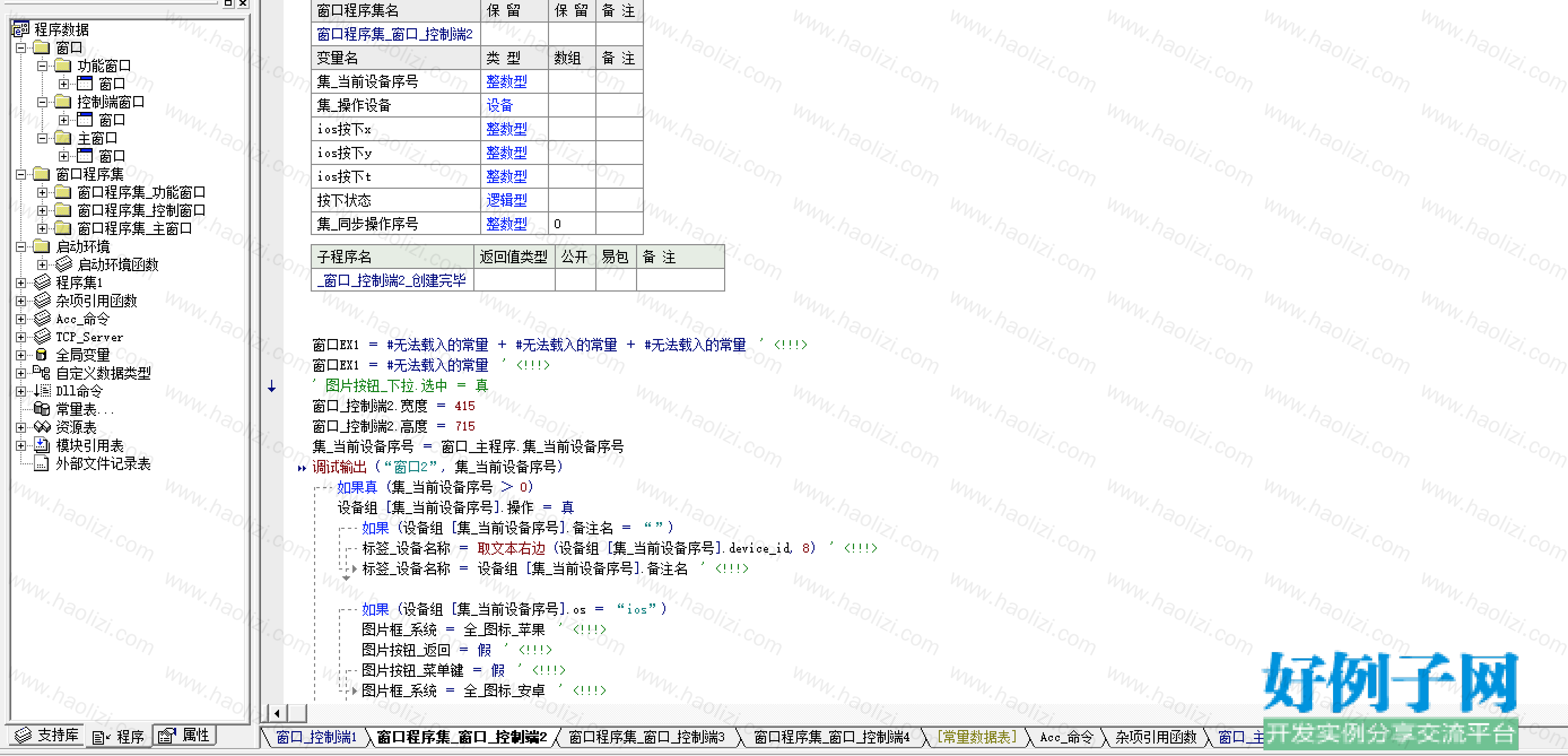Click the value 415 in code
Viewport: 1568px width, 756px height.
(x=464, y=406)
